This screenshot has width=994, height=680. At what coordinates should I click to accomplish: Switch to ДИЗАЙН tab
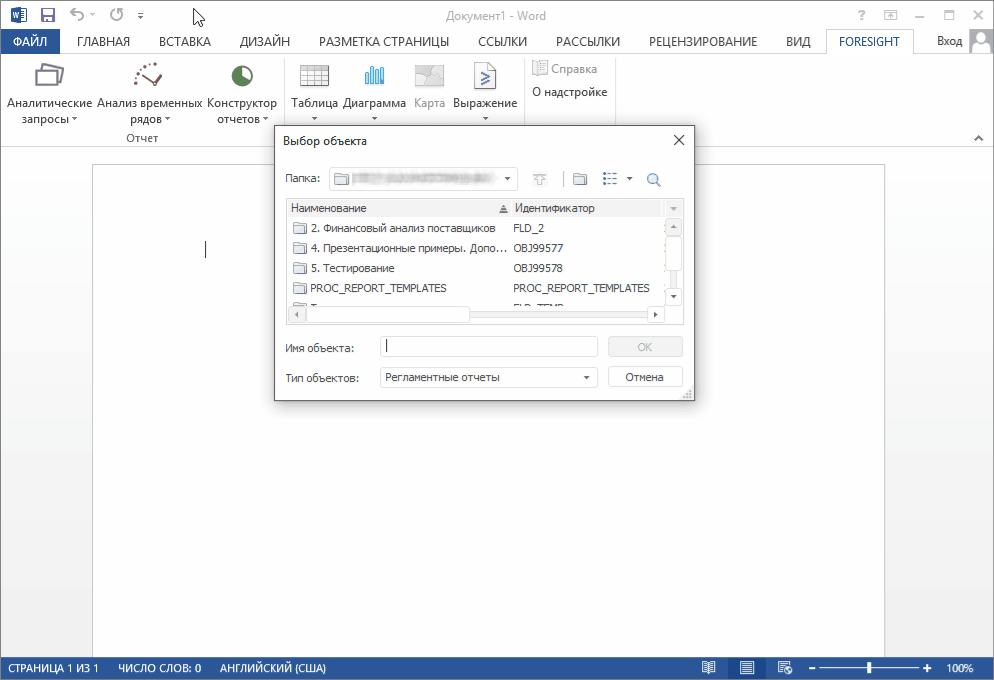click(265, 42)
